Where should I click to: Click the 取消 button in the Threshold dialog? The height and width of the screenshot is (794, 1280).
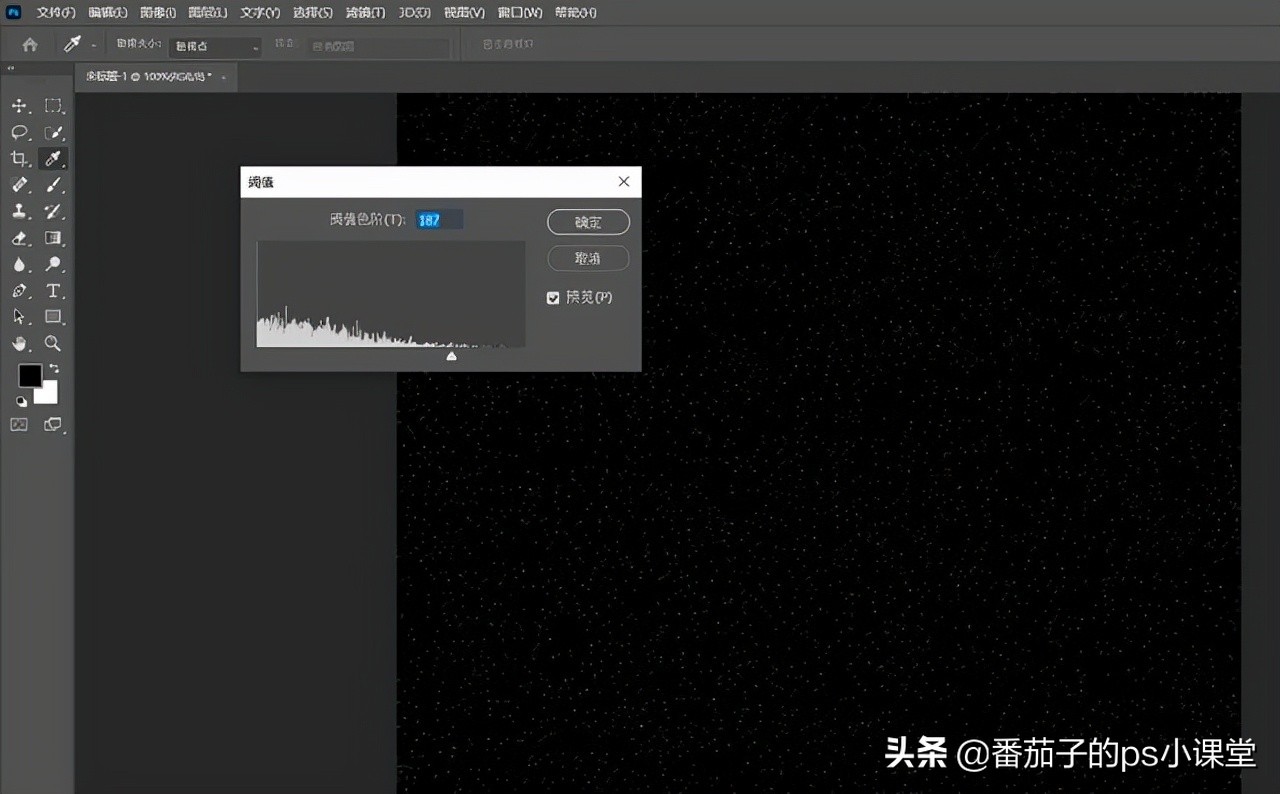point(588,258)
